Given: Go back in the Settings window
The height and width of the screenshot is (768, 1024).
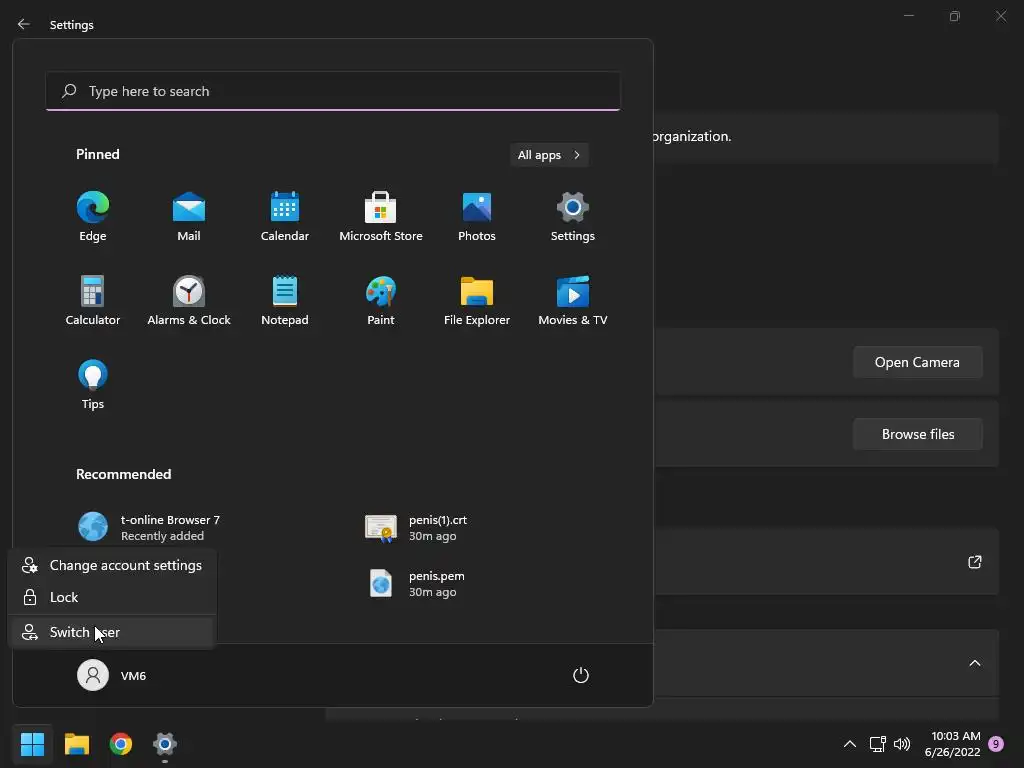Looking at the screenshot, I should click(24, 24).
